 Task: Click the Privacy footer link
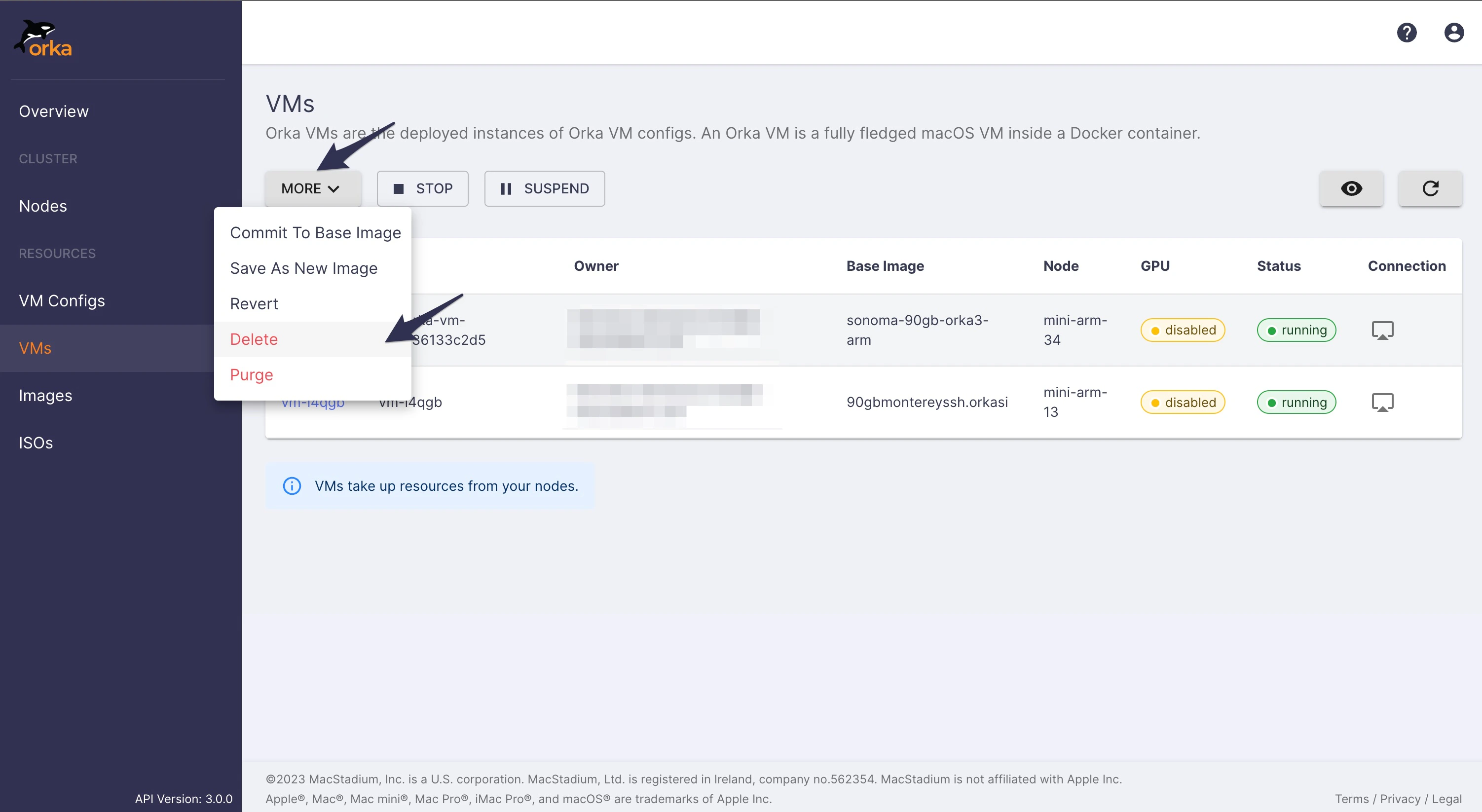[1400, 799]
